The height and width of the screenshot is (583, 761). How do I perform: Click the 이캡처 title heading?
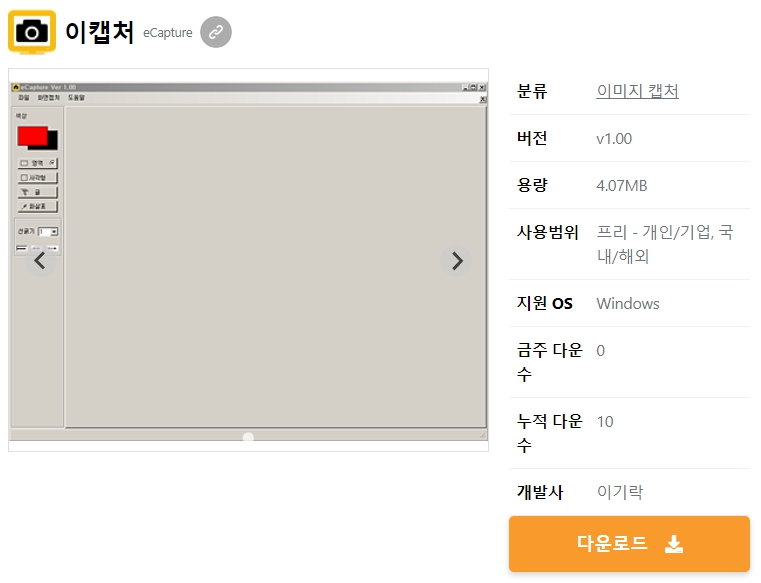pos(99,32)
